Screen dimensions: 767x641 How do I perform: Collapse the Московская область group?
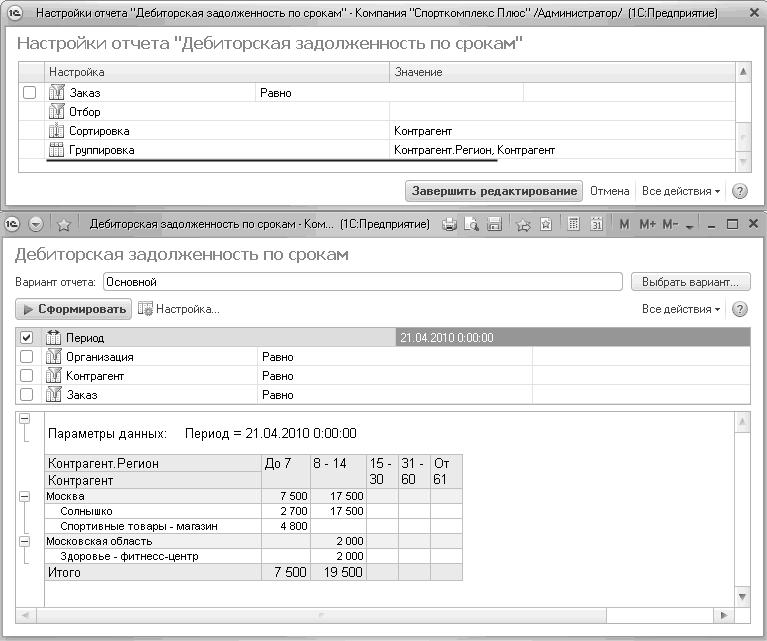(x=24, y=541)
